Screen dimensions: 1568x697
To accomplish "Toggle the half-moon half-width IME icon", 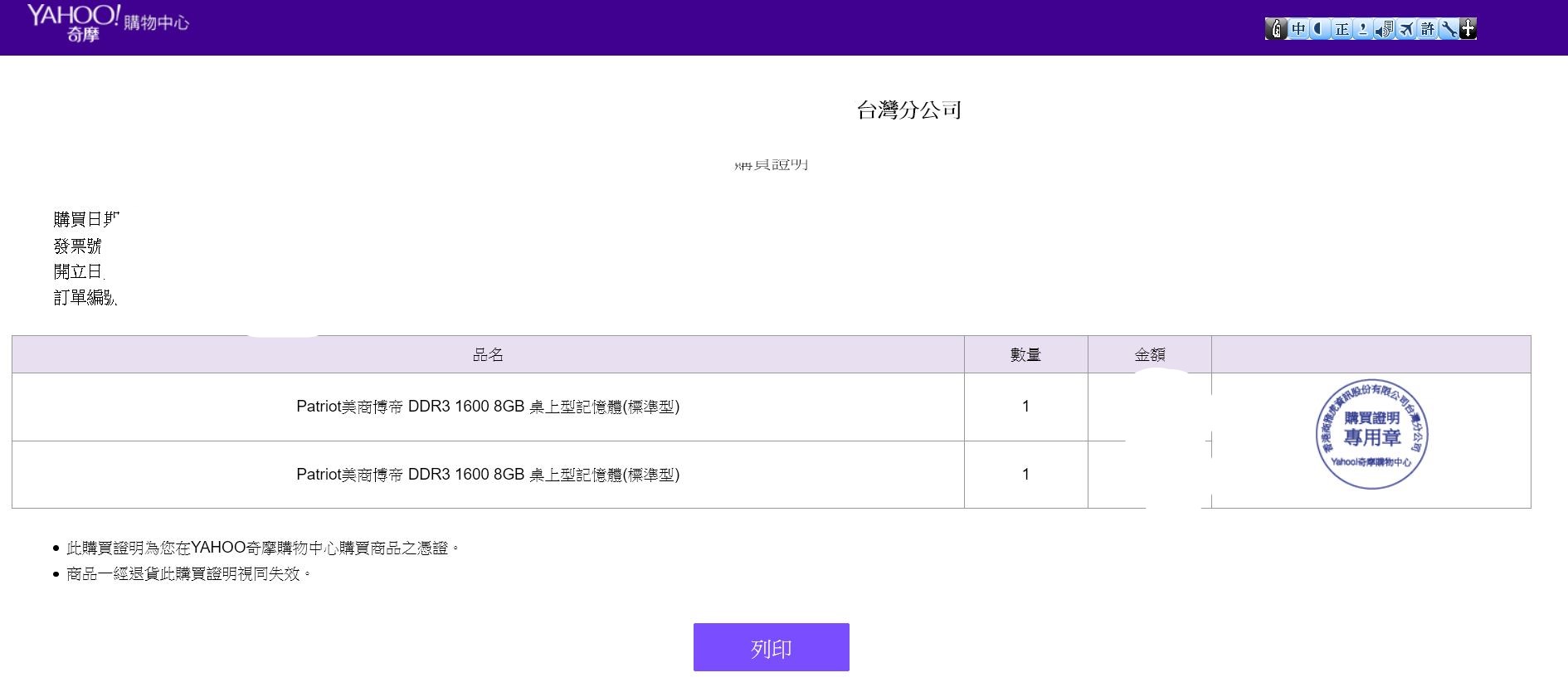I will click(1320, 29).
